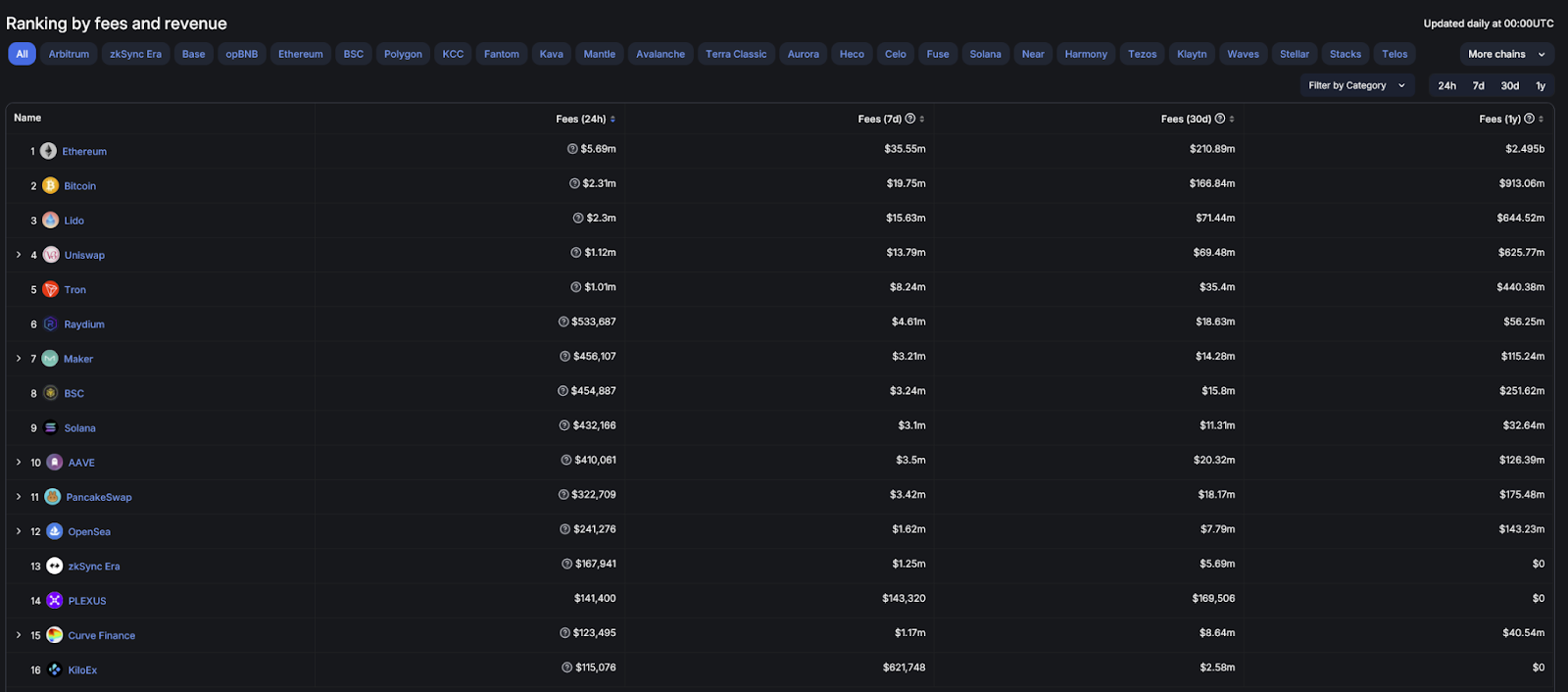Open the Uniswap protocol link
The height and width of the screenshot is (692, 1568).
point(84,256)
